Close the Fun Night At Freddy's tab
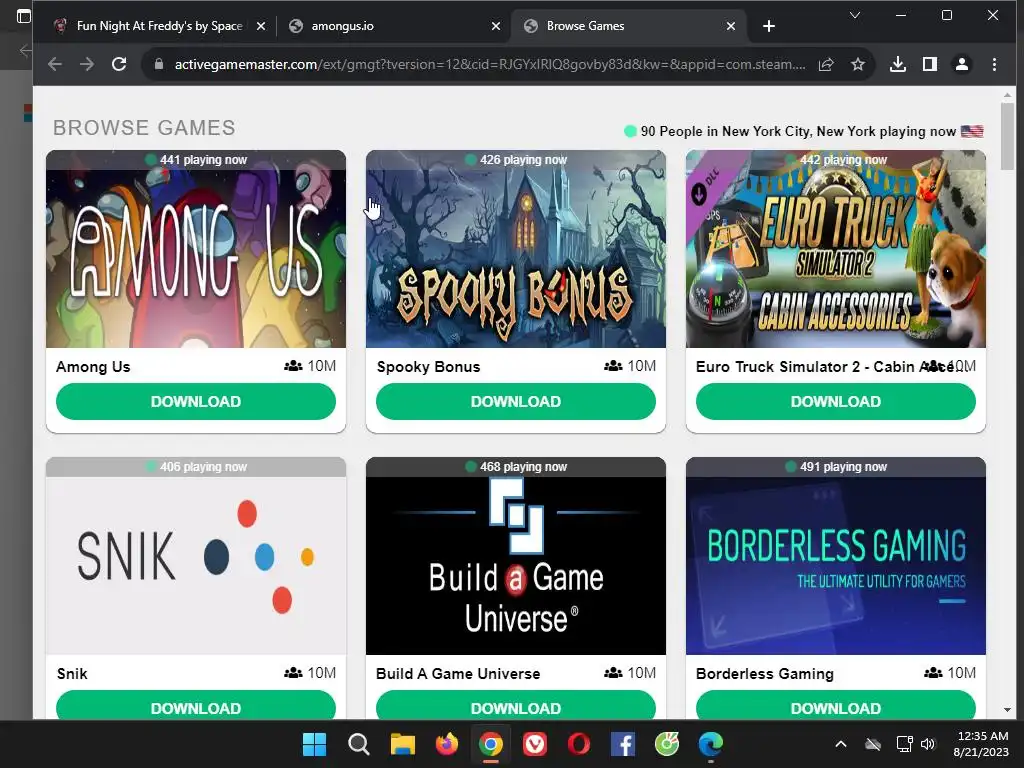This screenshot has height=768, width=1024. tap(261, 26)
